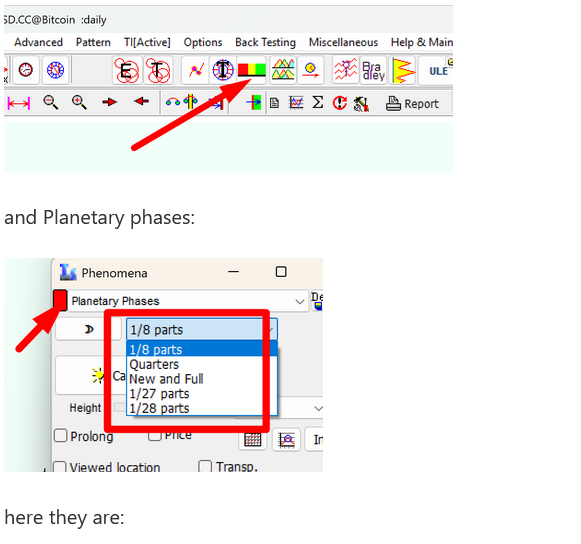
Task: Click the red right arrow scroll icon
Action: coord(109,102)
